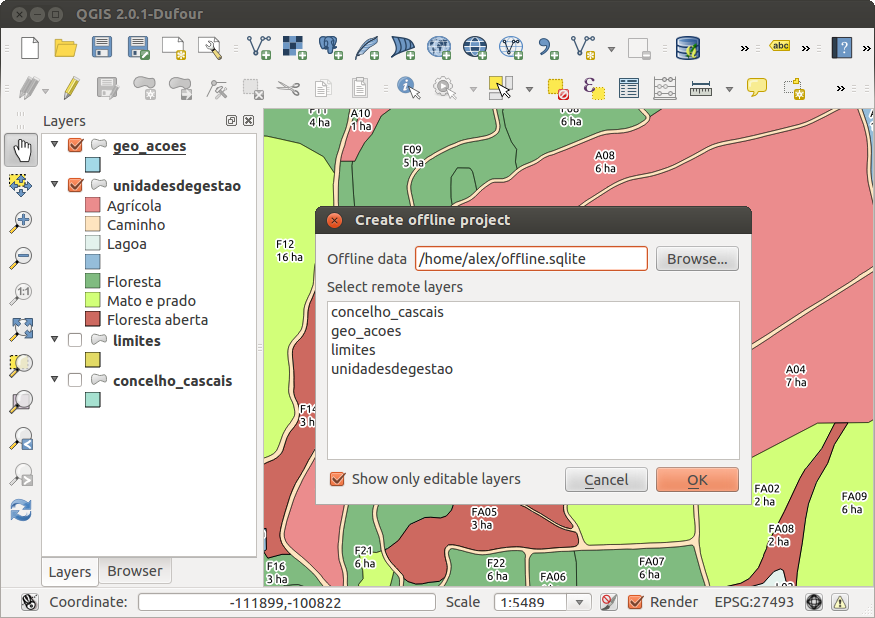Select the Identify Features tool

408,88
